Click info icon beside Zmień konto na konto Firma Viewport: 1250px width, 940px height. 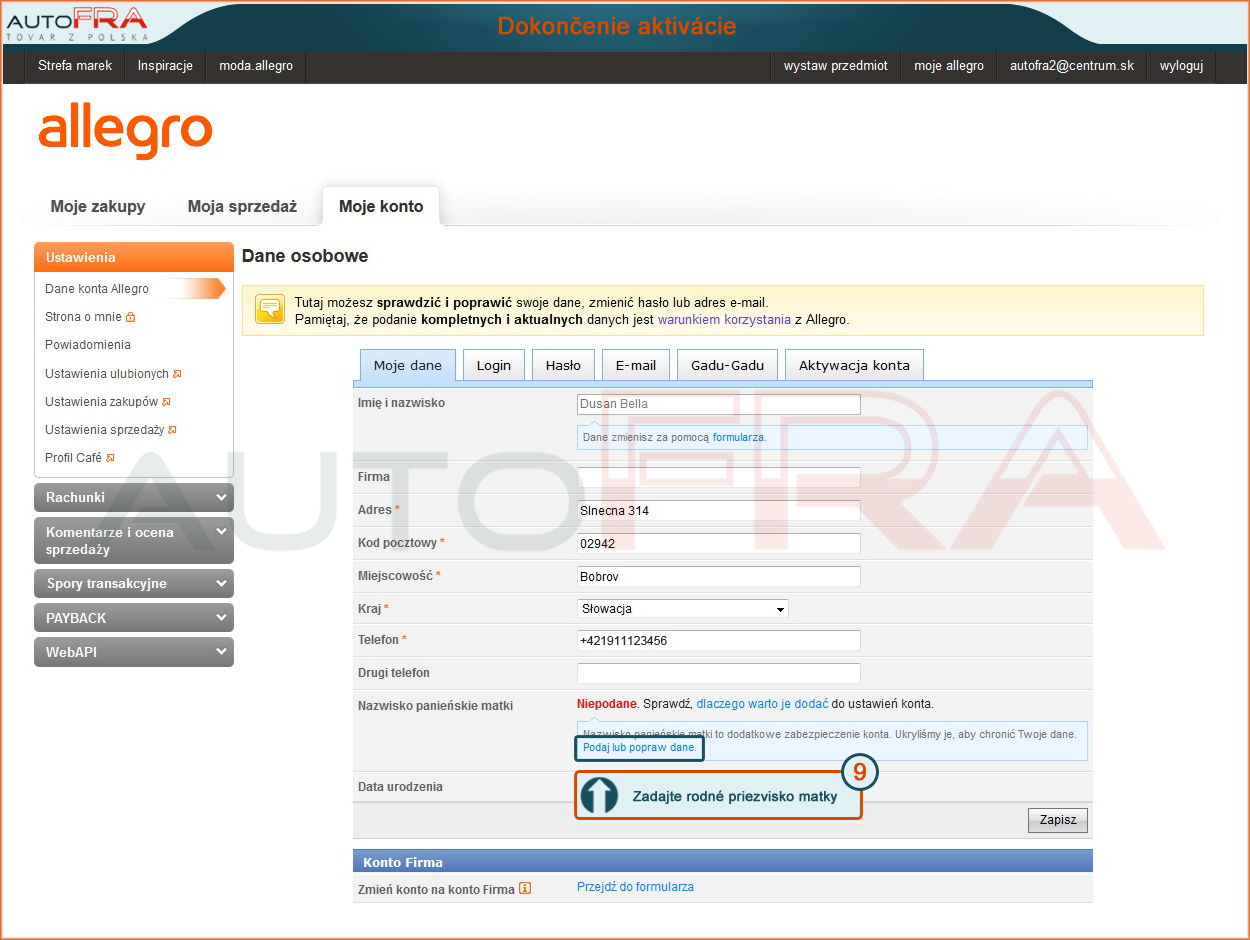(525, 888)
